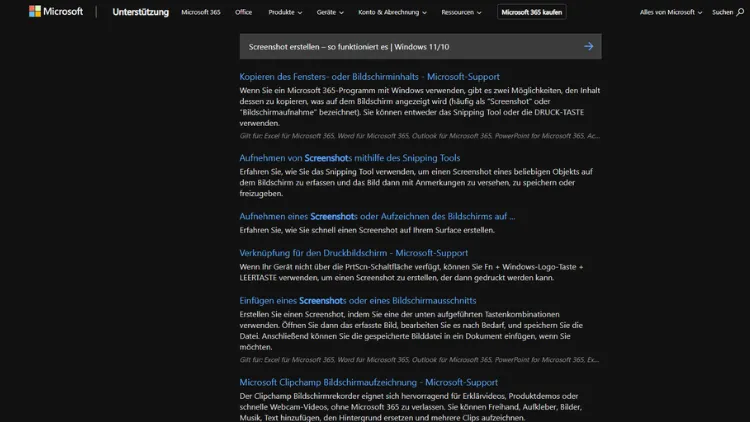Screen dimensions: 750x422
Task: Click text 'Erfahren Sie, wie Sie schnell einen Screenshot'
Action: [318, 230]
